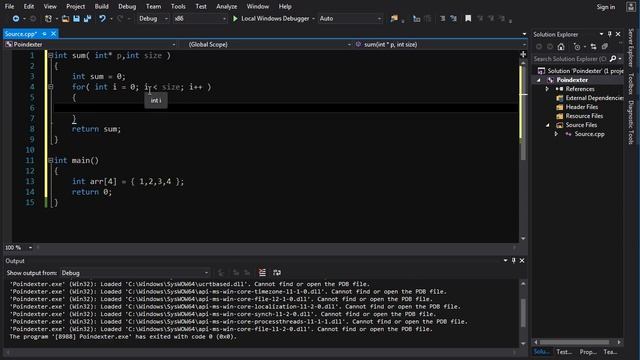Click the uncomment lines toolbar icon

(453, 19)
